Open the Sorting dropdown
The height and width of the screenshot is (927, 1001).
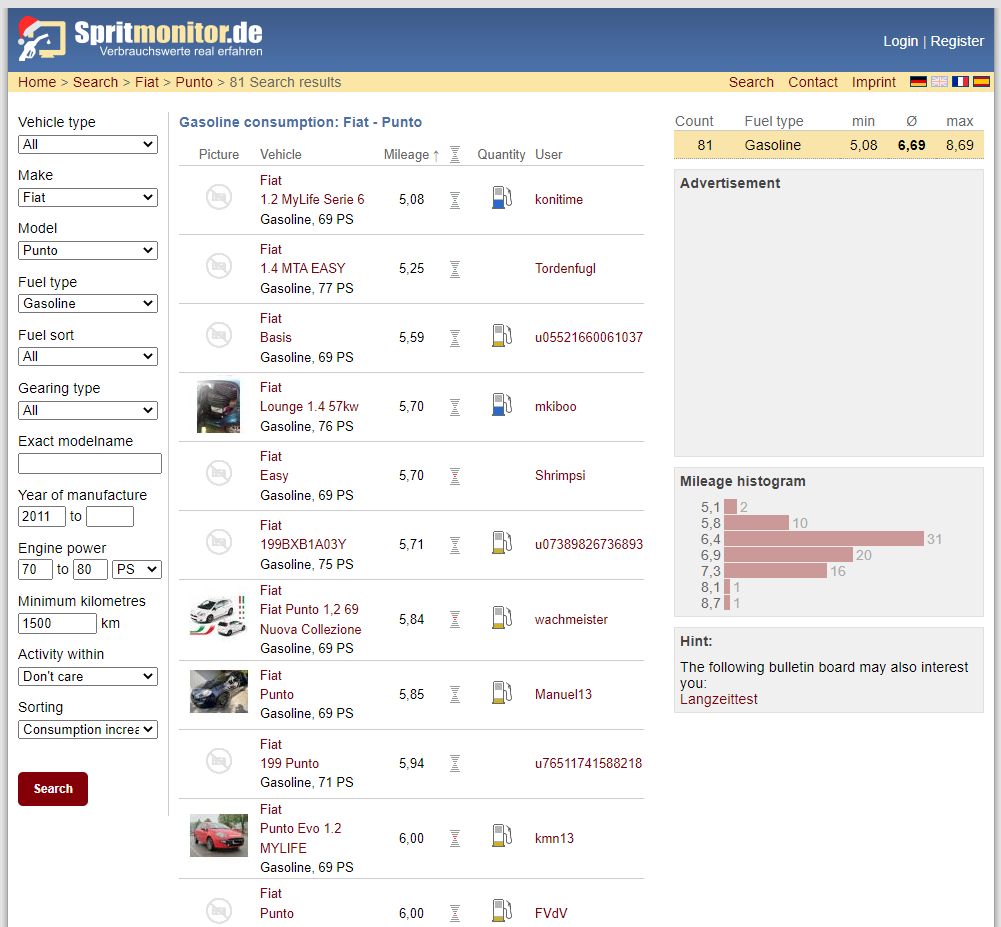point(87,729)
